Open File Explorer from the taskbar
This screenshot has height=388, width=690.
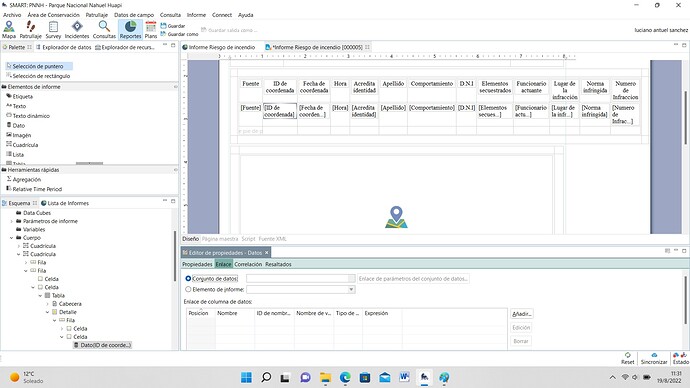point(325,377)
